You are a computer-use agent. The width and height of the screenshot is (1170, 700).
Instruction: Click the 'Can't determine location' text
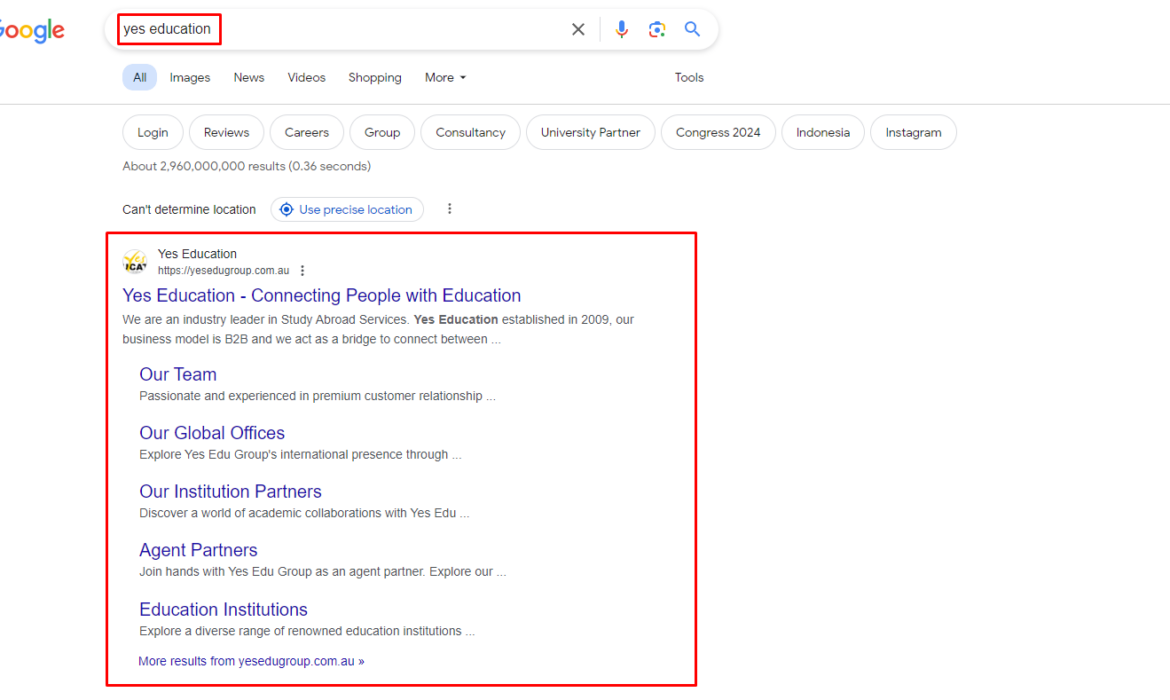click(x=189, y=210)
